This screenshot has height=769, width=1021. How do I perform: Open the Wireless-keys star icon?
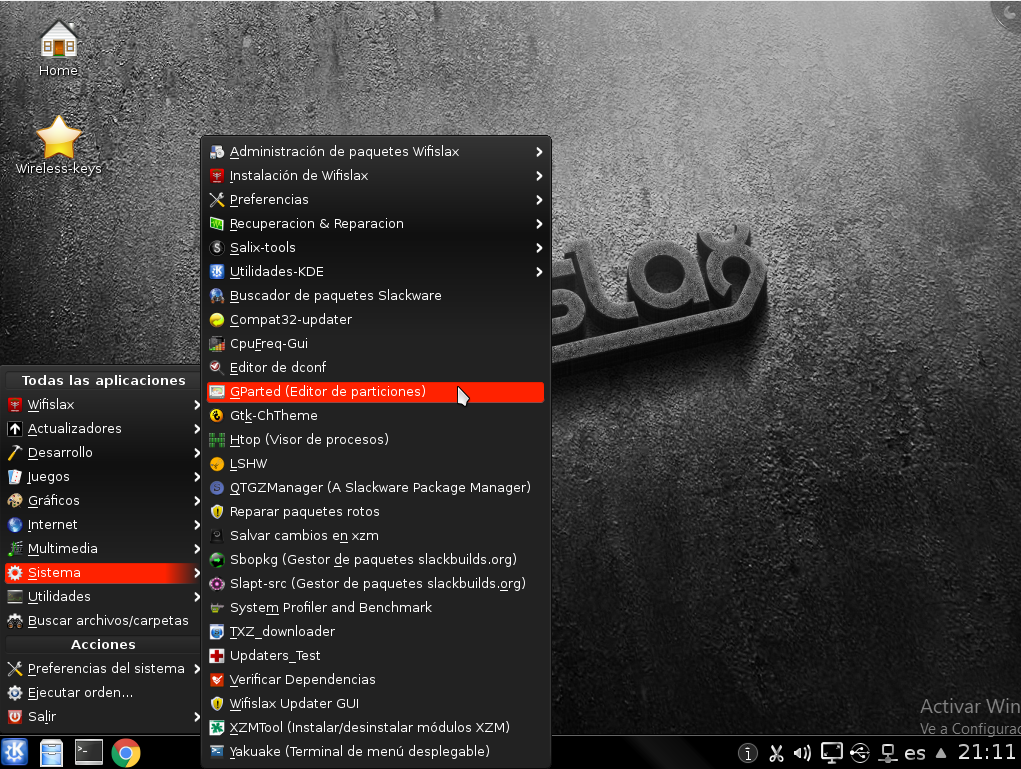(x=58, y=138)
